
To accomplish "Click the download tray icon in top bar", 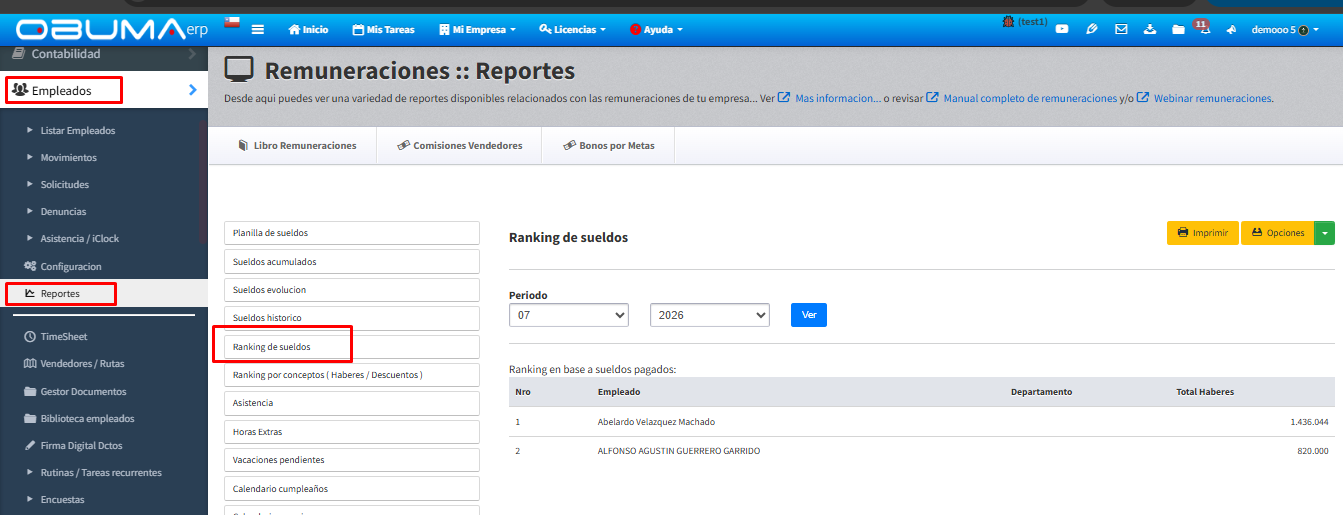I will (1150, 30).
